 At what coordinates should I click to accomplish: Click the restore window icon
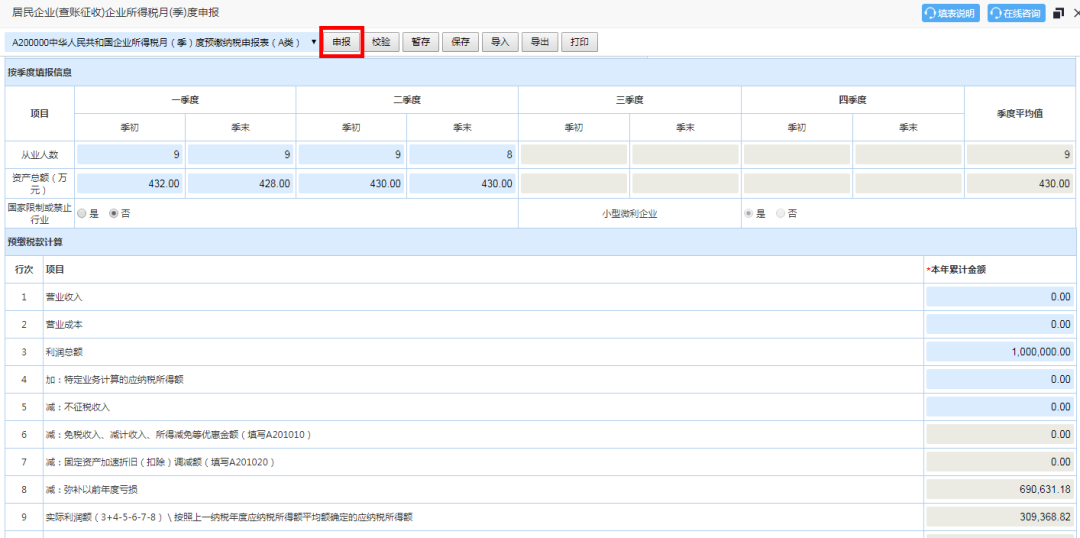pos(1059,13)
